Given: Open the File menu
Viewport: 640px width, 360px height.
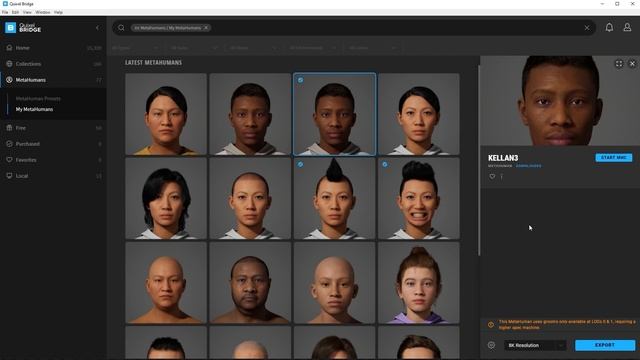Looking at the screenshot, I should click(5, 12).
